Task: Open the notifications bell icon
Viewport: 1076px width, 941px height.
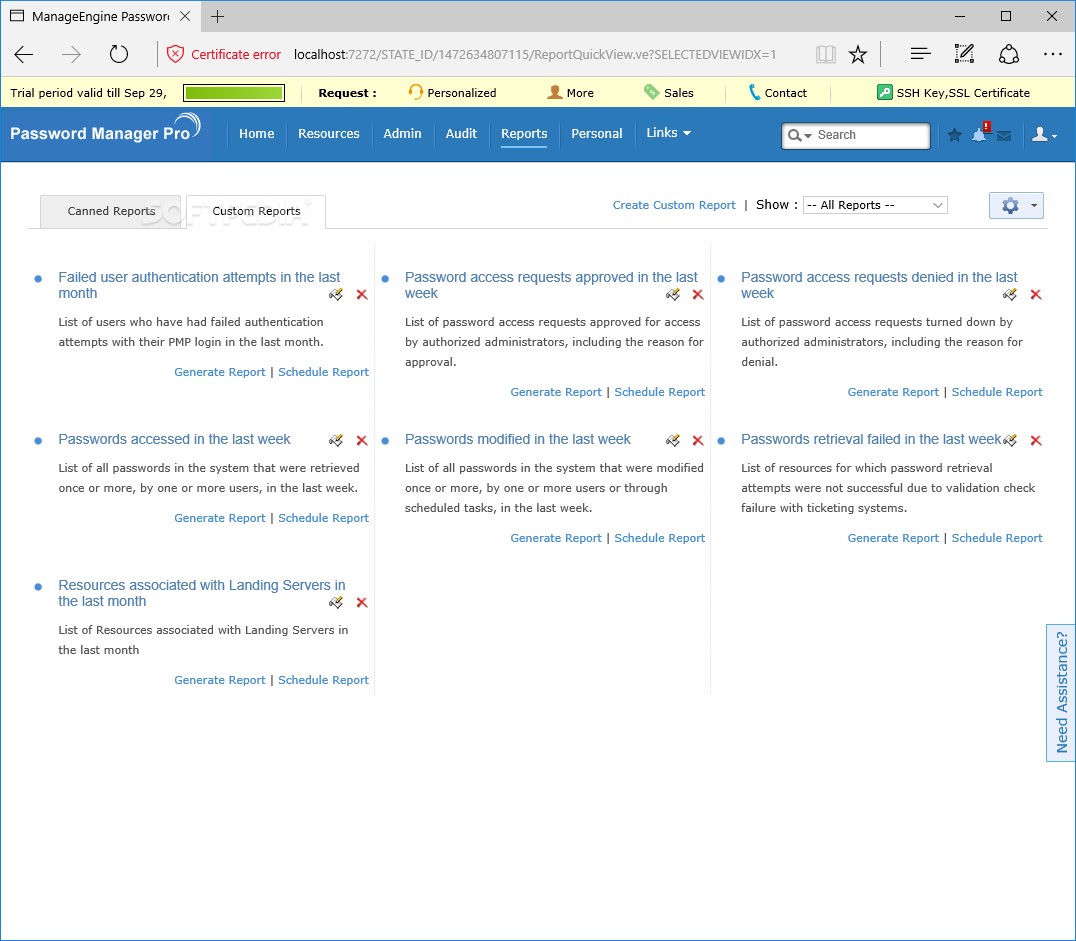Action: click(x=980, y=134)
